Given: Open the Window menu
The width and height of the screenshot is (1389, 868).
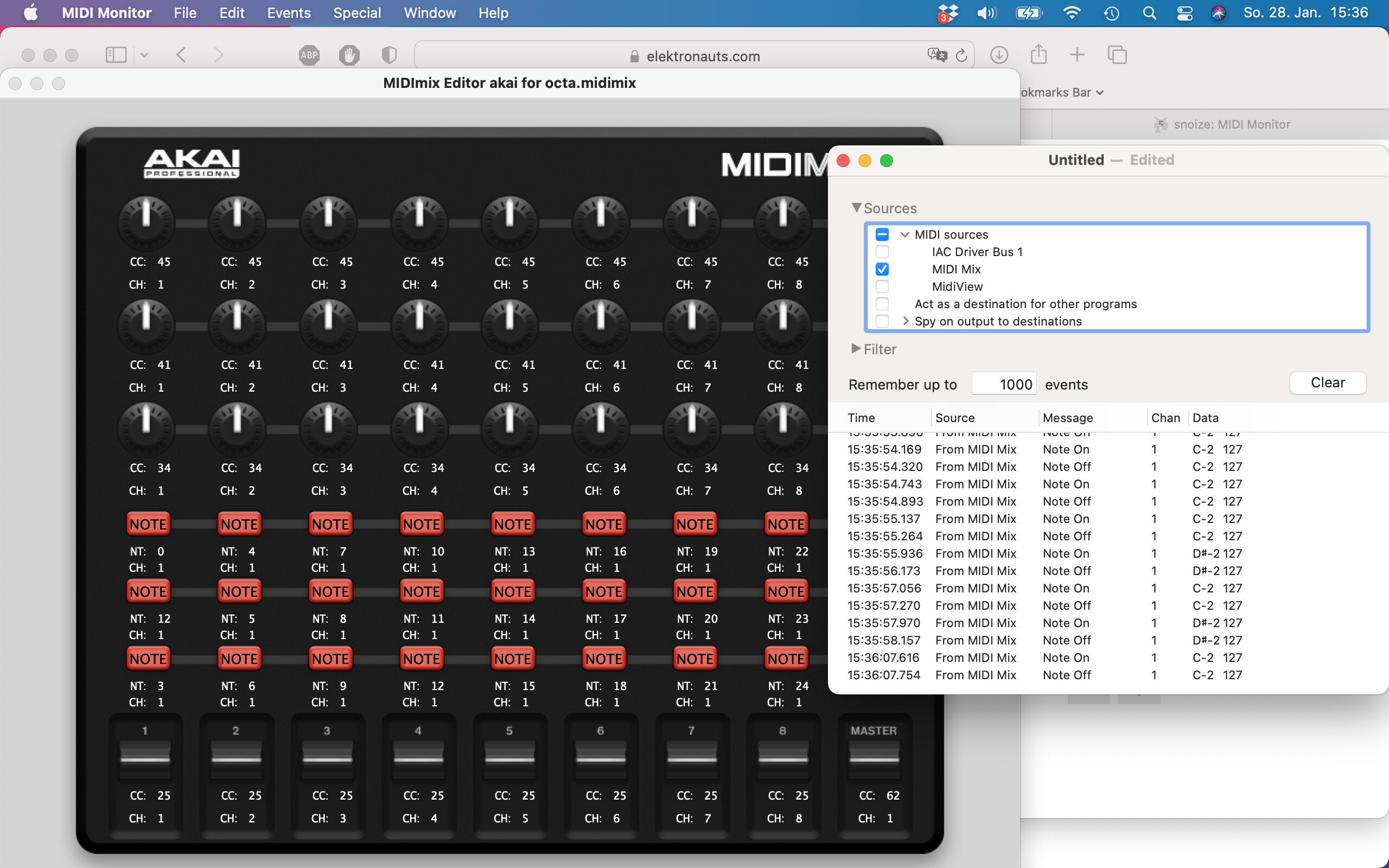Looking at the screenshot, I should [430, 12].
